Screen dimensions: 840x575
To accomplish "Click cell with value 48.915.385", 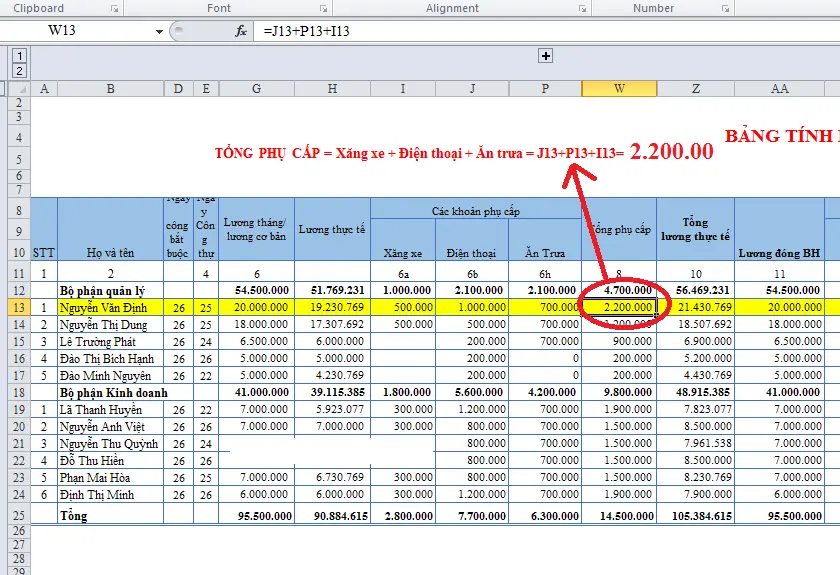I will click(x=695, y=393).
